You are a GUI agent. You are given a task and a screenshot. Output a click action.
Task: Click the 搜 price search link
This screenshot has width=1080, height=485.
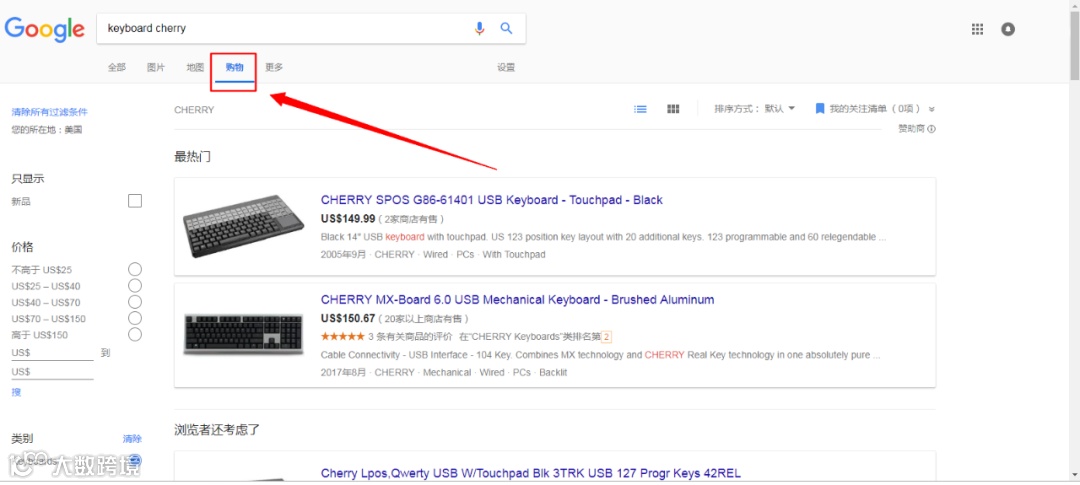pyautogui.click(x=16, y=392)
